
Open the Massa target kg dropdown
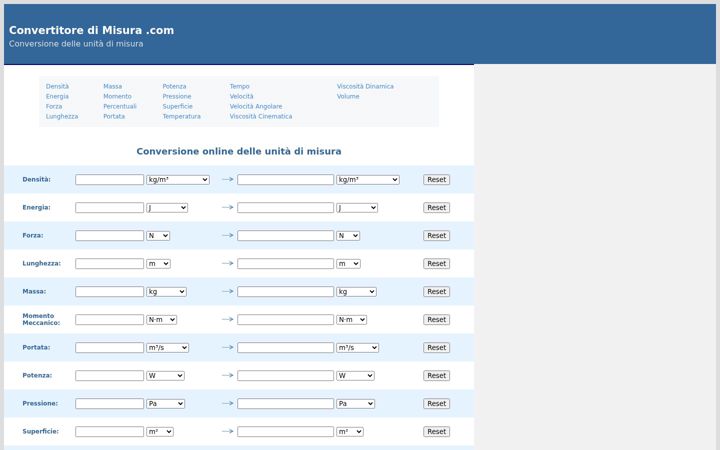point(356,292)
